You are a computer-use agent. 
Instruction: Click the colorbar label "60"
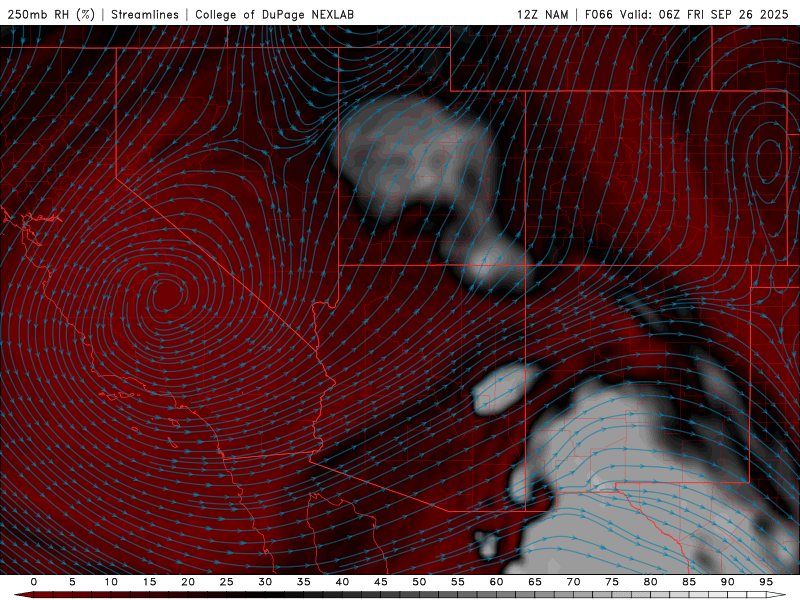pyautogui.click(x=496, y=582)
